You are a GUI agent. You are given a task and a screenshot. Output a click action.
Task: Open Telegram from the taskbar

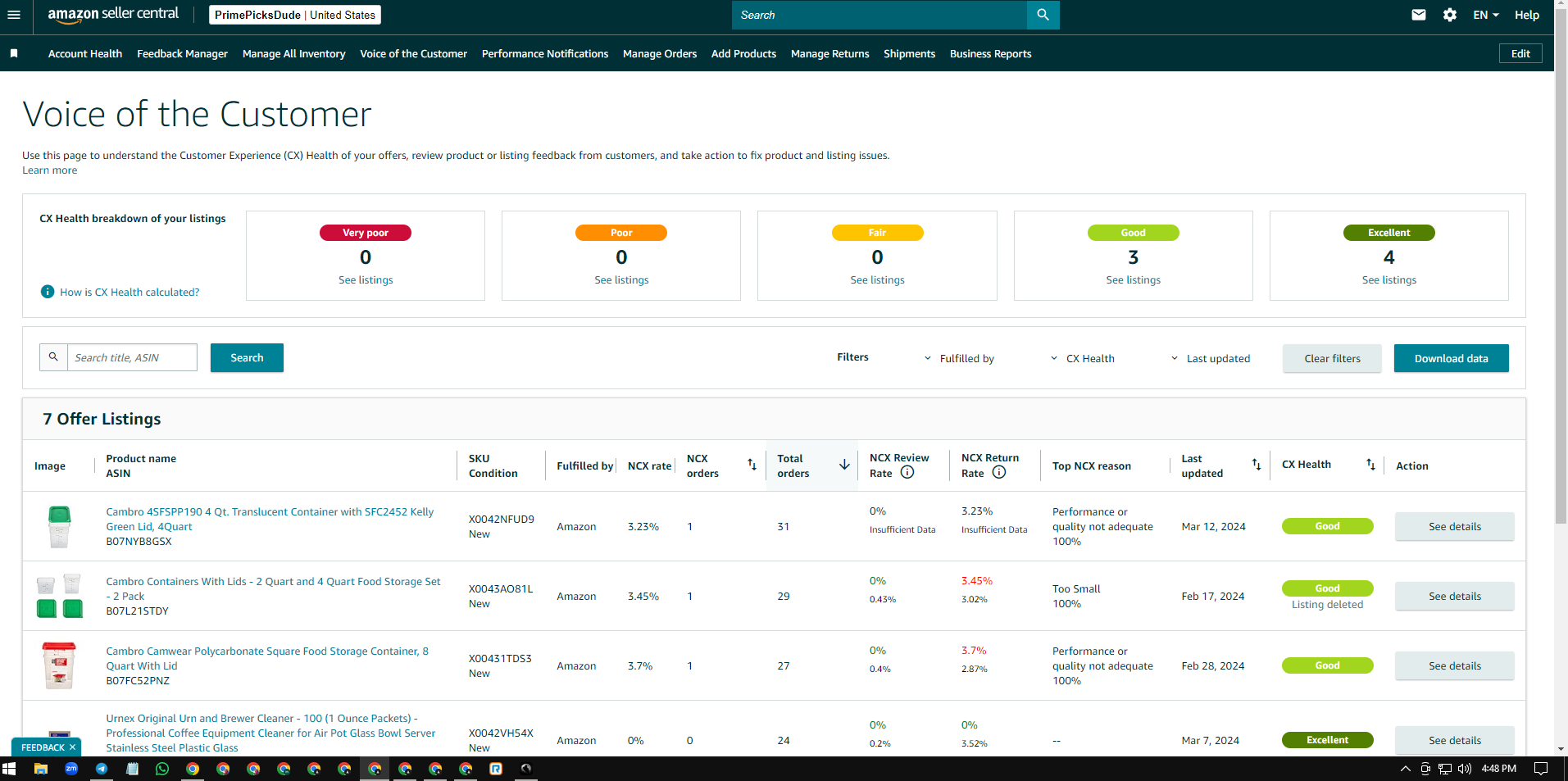(102, 769)
